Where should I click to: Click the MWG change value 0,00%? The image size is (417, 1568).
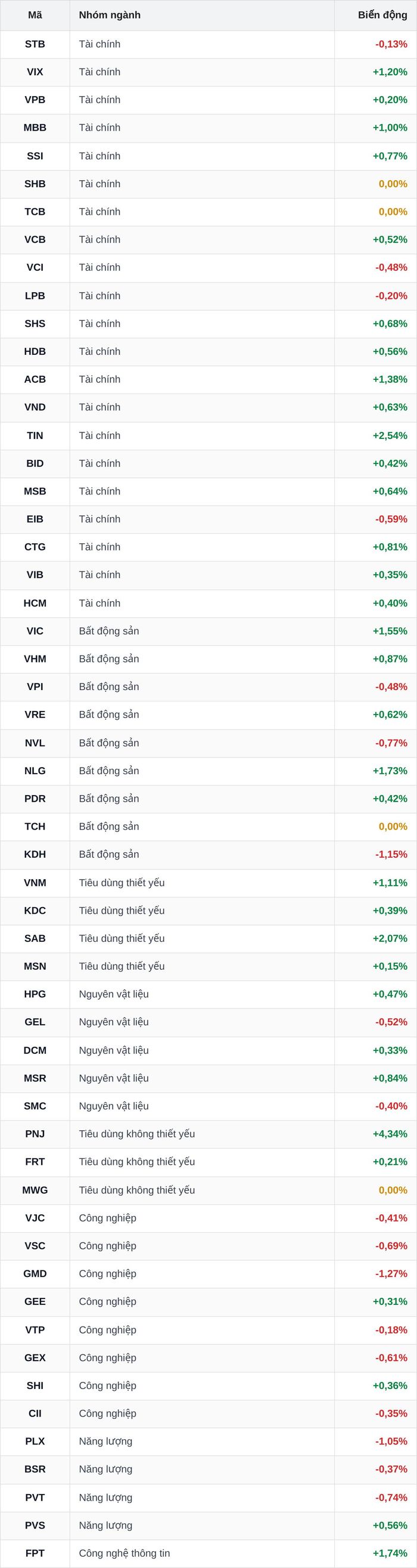(x=393, y=1190)
